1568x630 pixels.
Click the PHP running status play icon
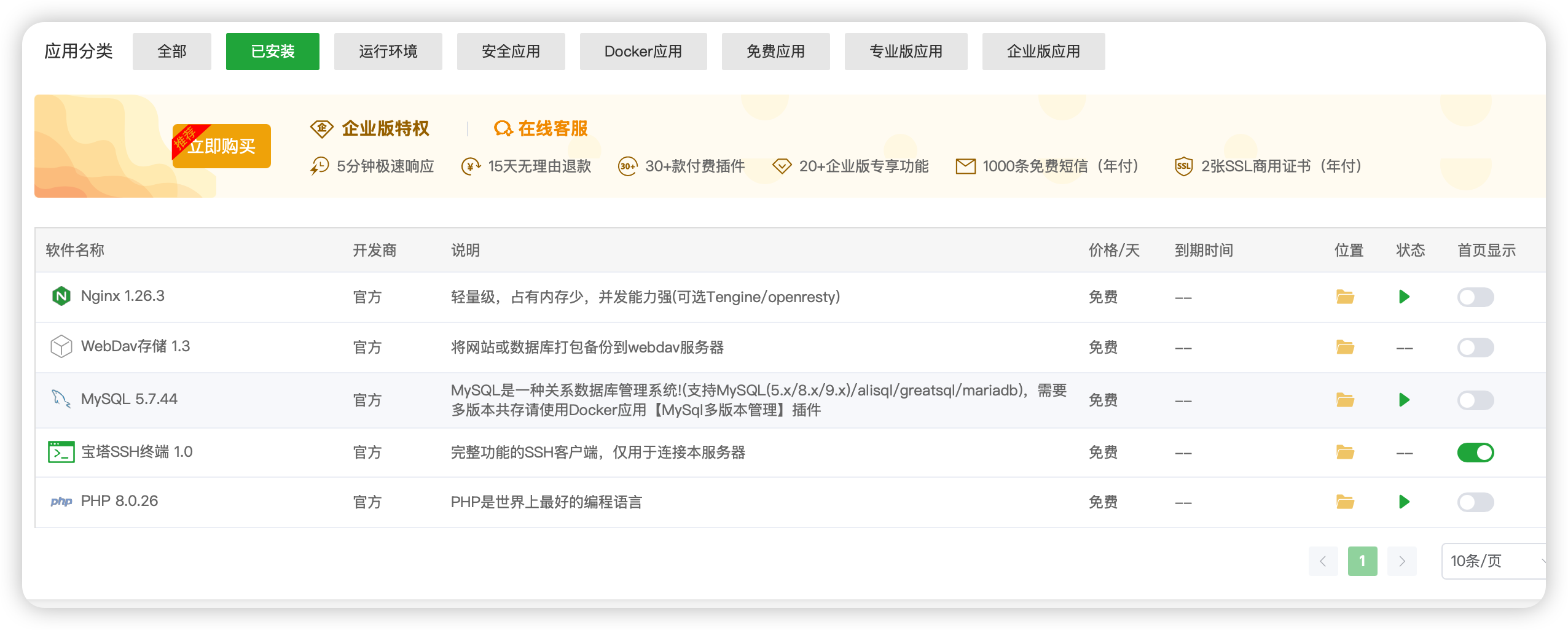1404,502
